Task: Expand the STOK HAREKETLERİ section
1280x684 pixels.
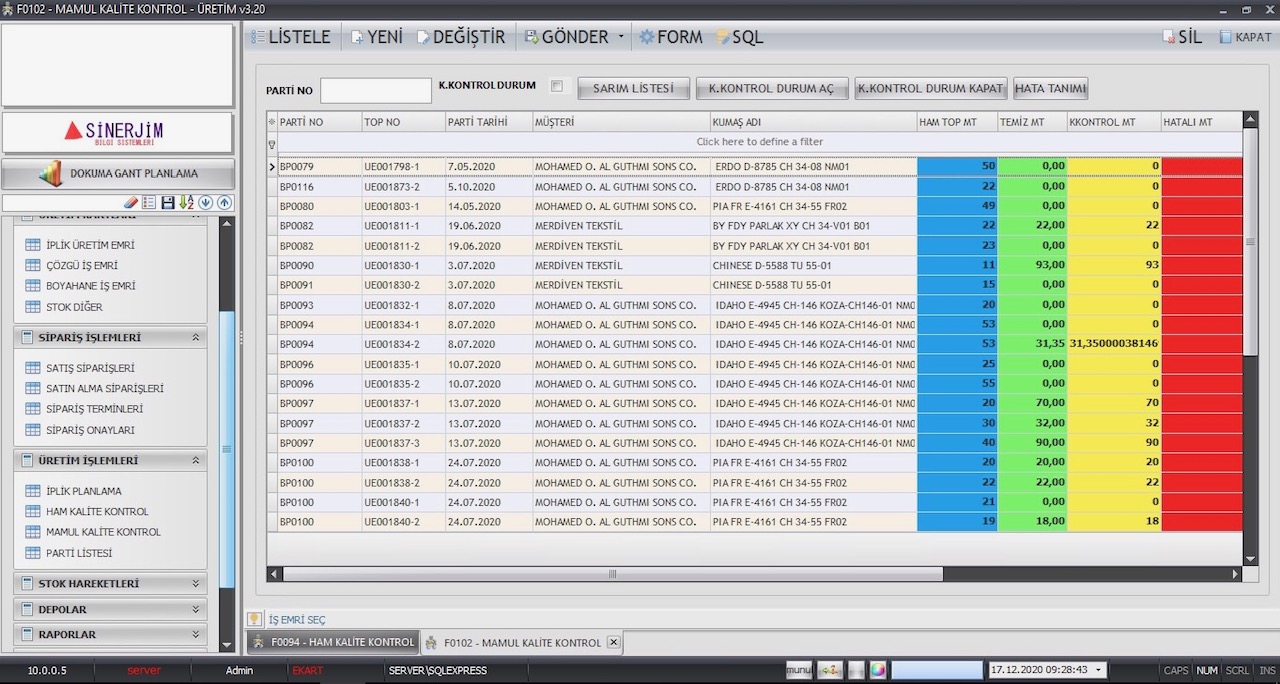Action: coord(196,583)
